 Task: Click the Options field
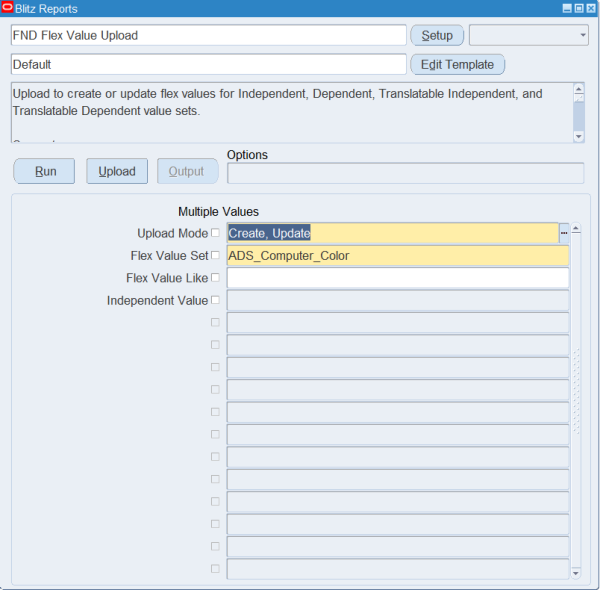(405, 173)
